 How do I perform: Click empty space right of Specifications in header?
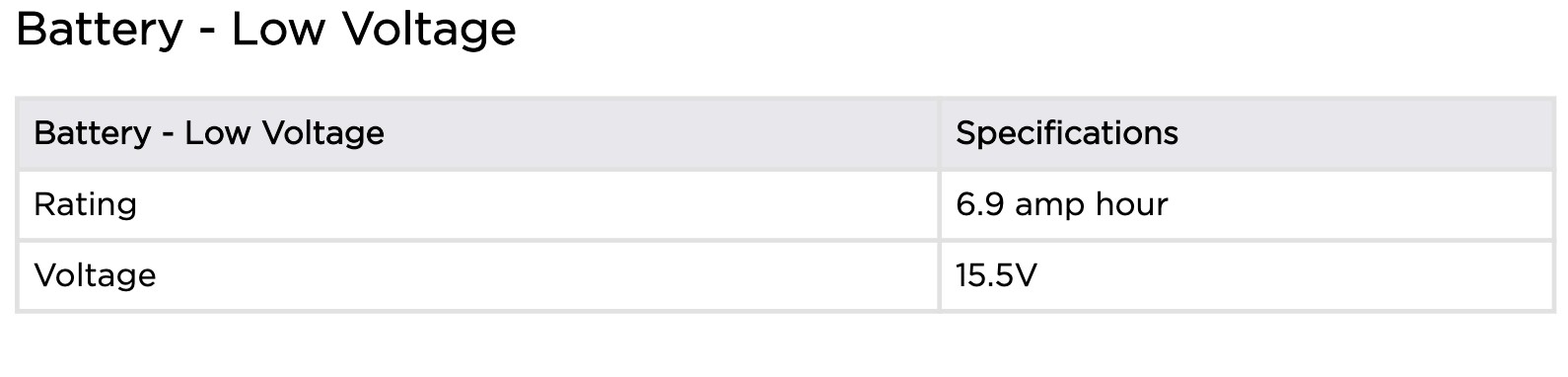(1366, 133)
